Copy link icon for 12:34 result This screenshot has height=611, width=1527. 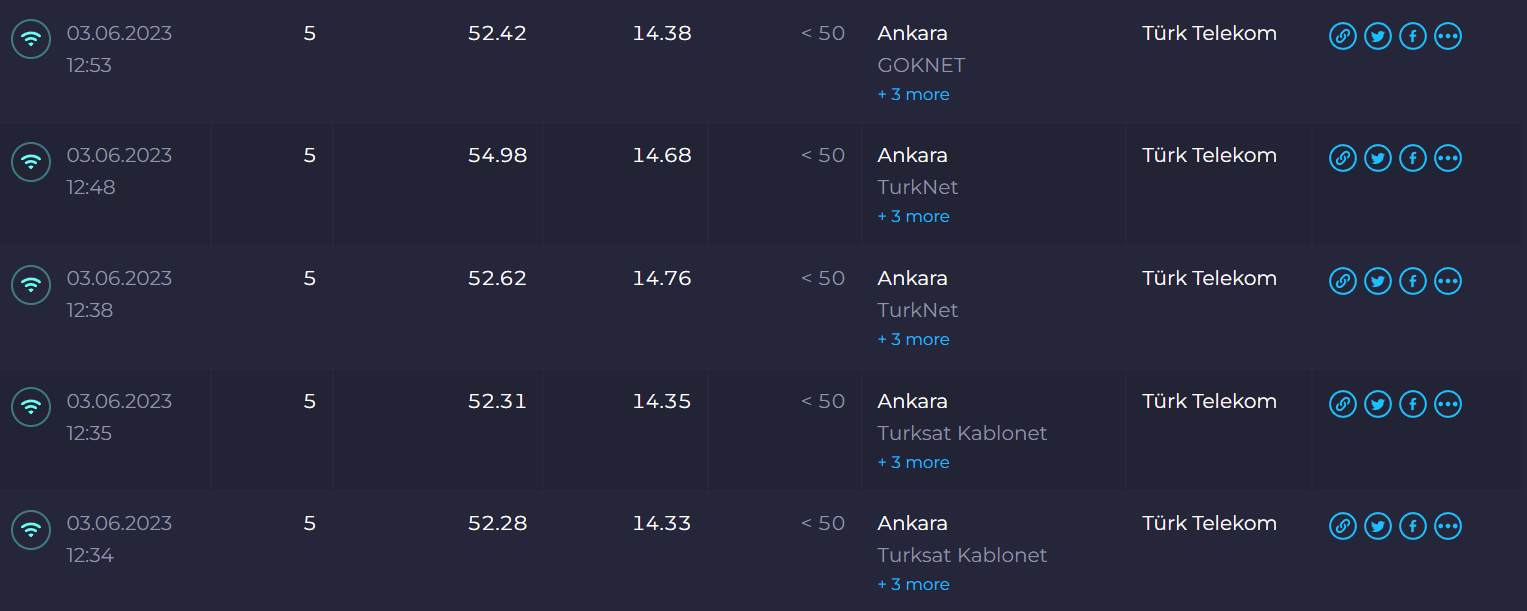[1342, 527]
